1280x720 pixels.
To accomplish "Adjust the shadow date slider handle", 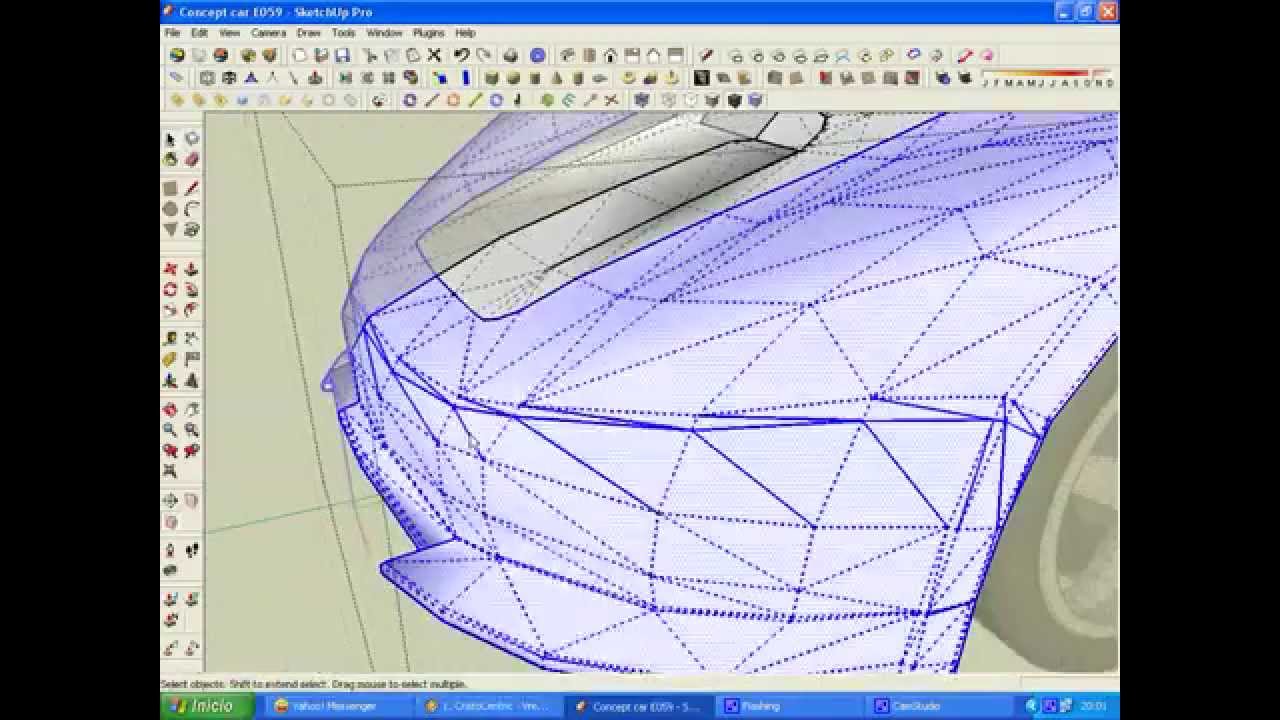I will tap(1092, 72).
